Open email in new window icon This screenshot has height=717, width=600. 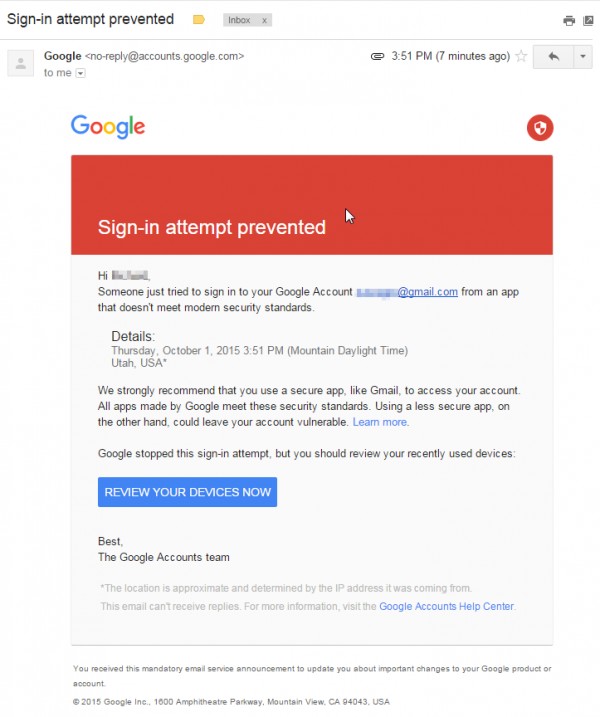pyautogui.click(x=589, y=21)
